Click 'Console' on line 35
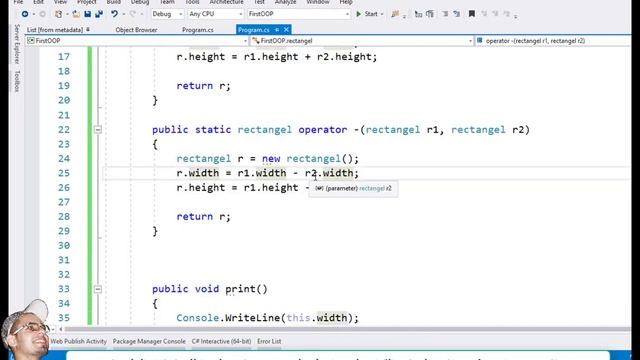The height and width of the screenshot is (360, 640). click(198, 318)
